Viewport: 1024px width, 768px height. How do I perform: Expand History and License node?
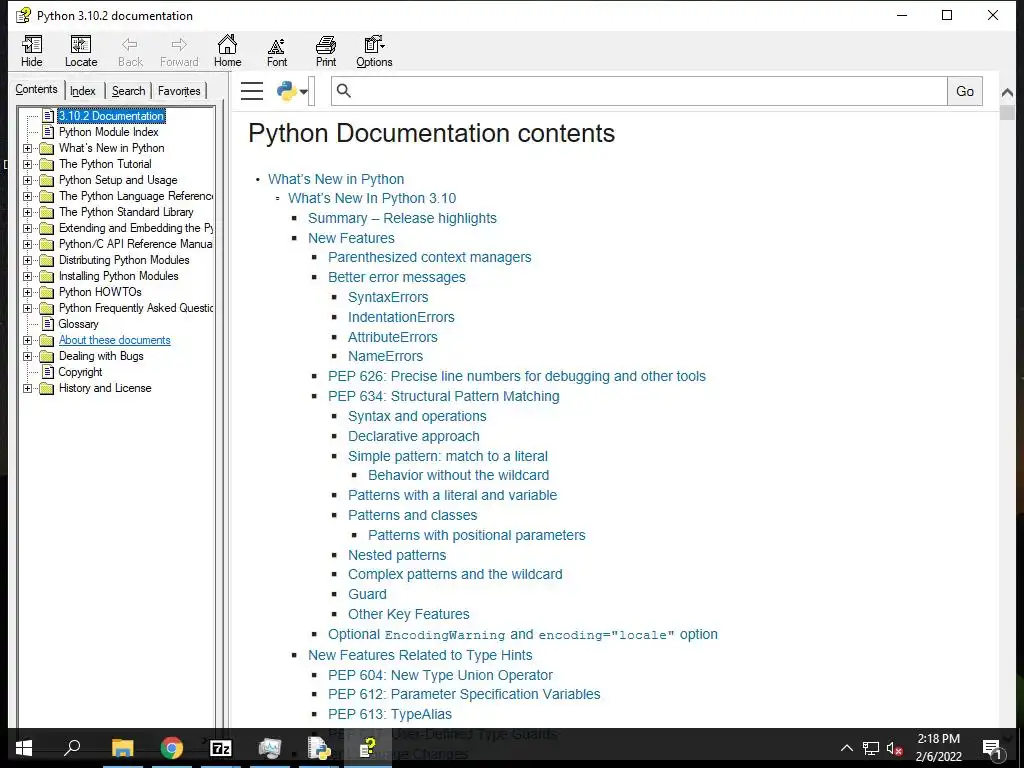tap(27, 388)
